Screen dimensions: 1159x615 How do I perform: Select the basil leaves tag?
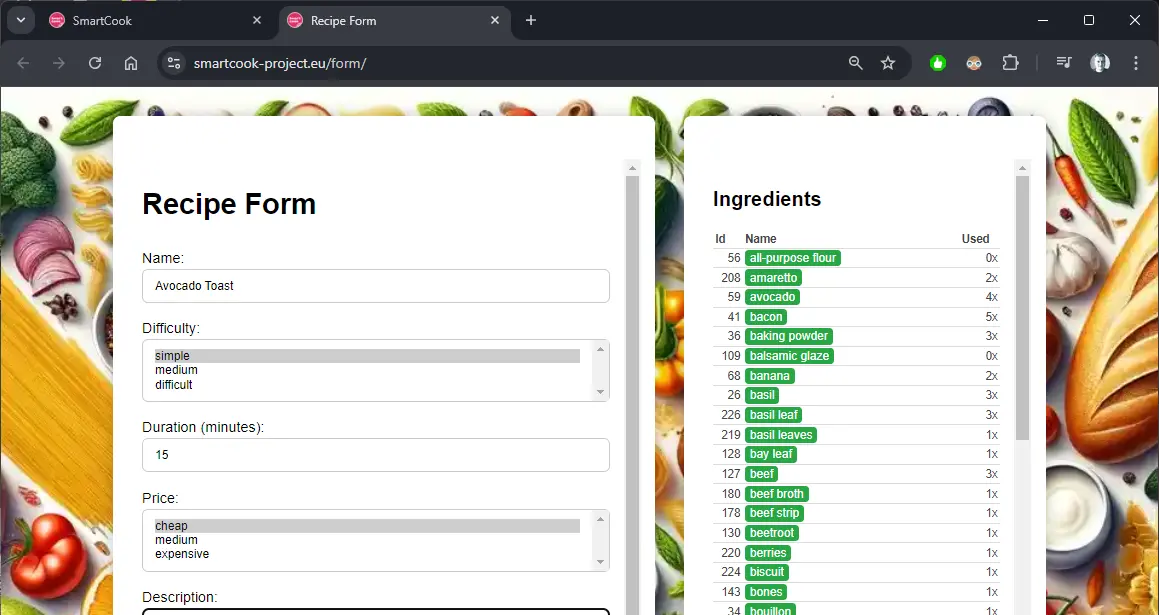(781, 435)
